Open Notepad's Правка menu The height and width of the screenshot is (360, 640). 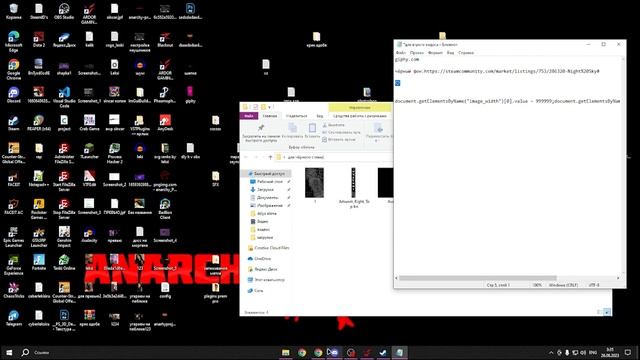417,53
